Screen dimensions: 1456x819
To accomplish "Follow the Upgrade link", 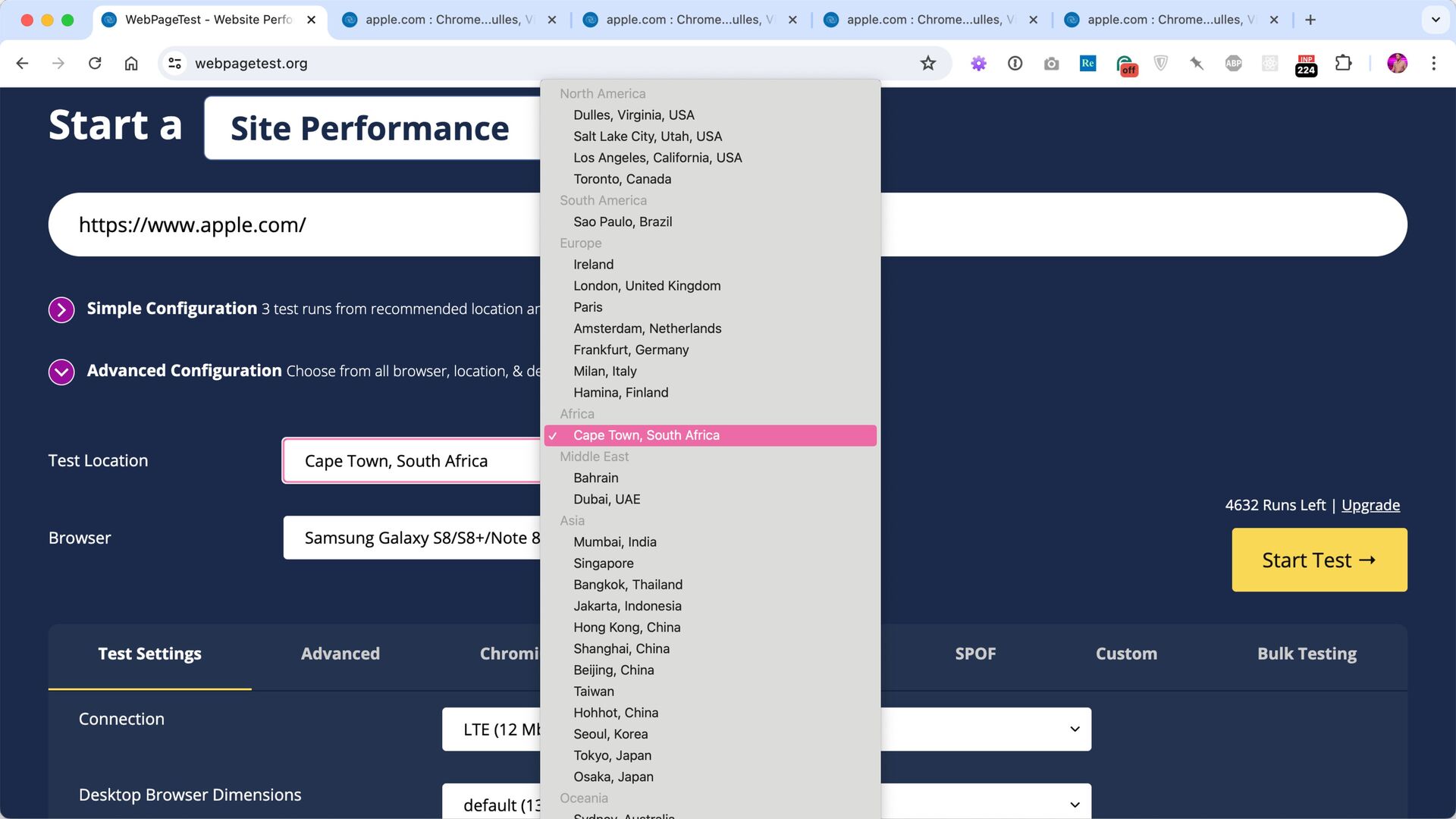I will point(1370,505).
